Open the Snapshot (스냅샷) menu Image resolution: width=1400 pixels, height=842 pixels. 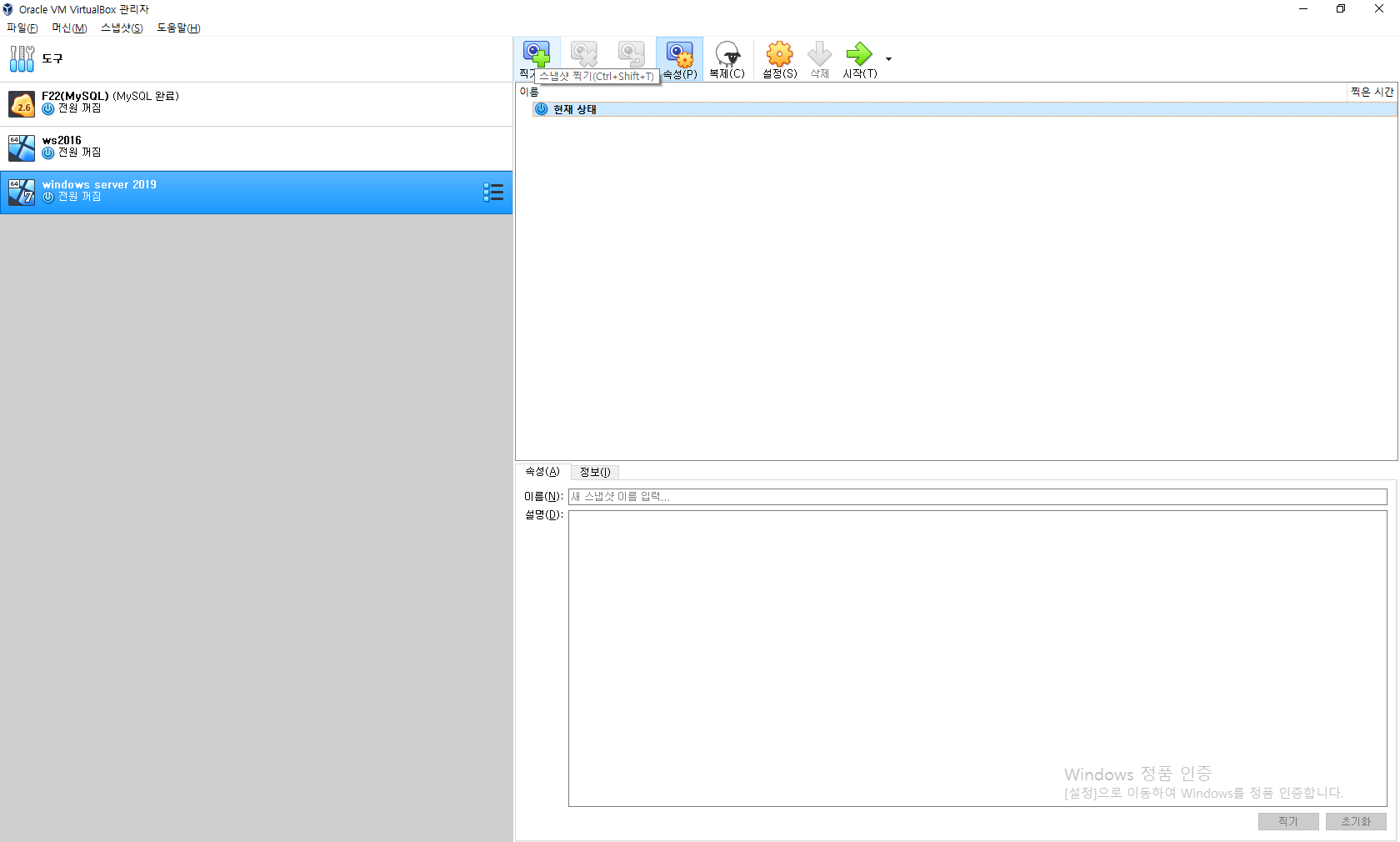coord(122,28)
